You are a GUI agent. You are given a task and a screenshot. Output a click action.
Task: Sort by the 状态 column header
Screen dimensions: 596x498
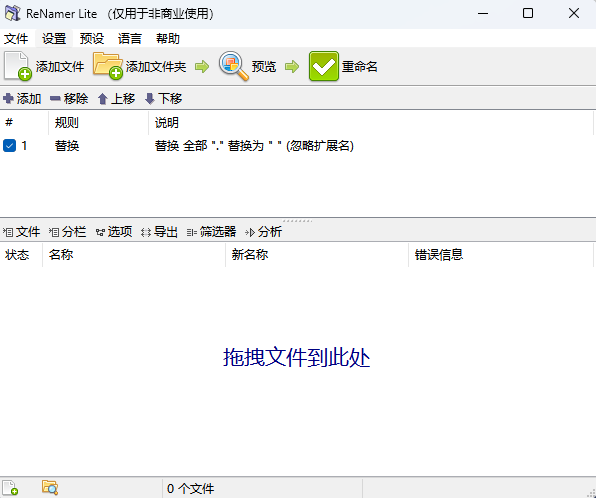tap(21, 255)
